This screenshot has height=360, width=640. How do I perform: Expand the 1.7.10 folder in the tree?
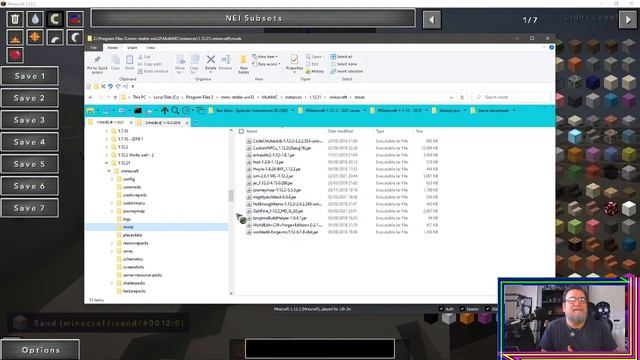click(107, 131)
